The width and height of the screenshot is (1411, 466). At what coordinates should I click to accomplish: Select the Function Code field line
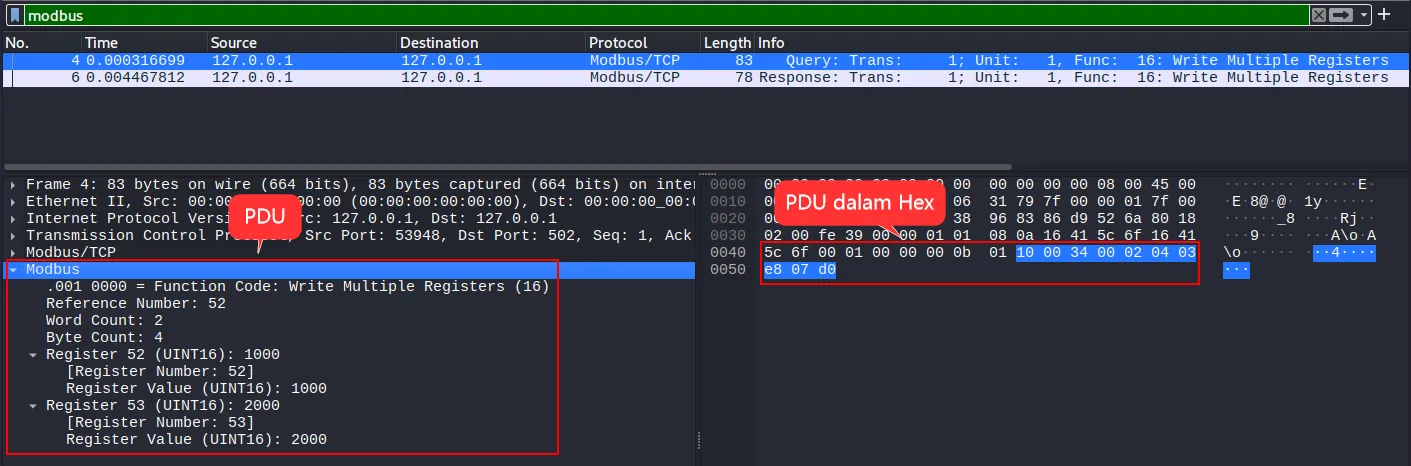pos(298,287)
